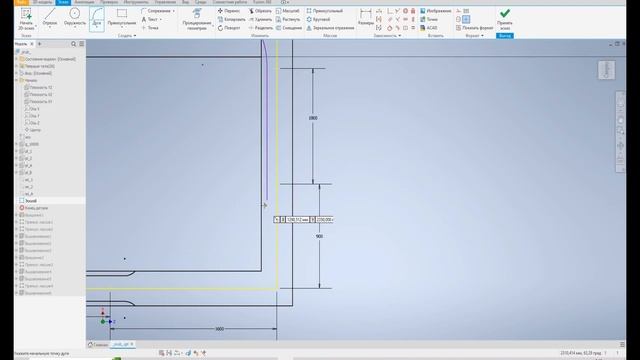Expand the Твердые тела node
Screen dimensions: 640x360
17,66
